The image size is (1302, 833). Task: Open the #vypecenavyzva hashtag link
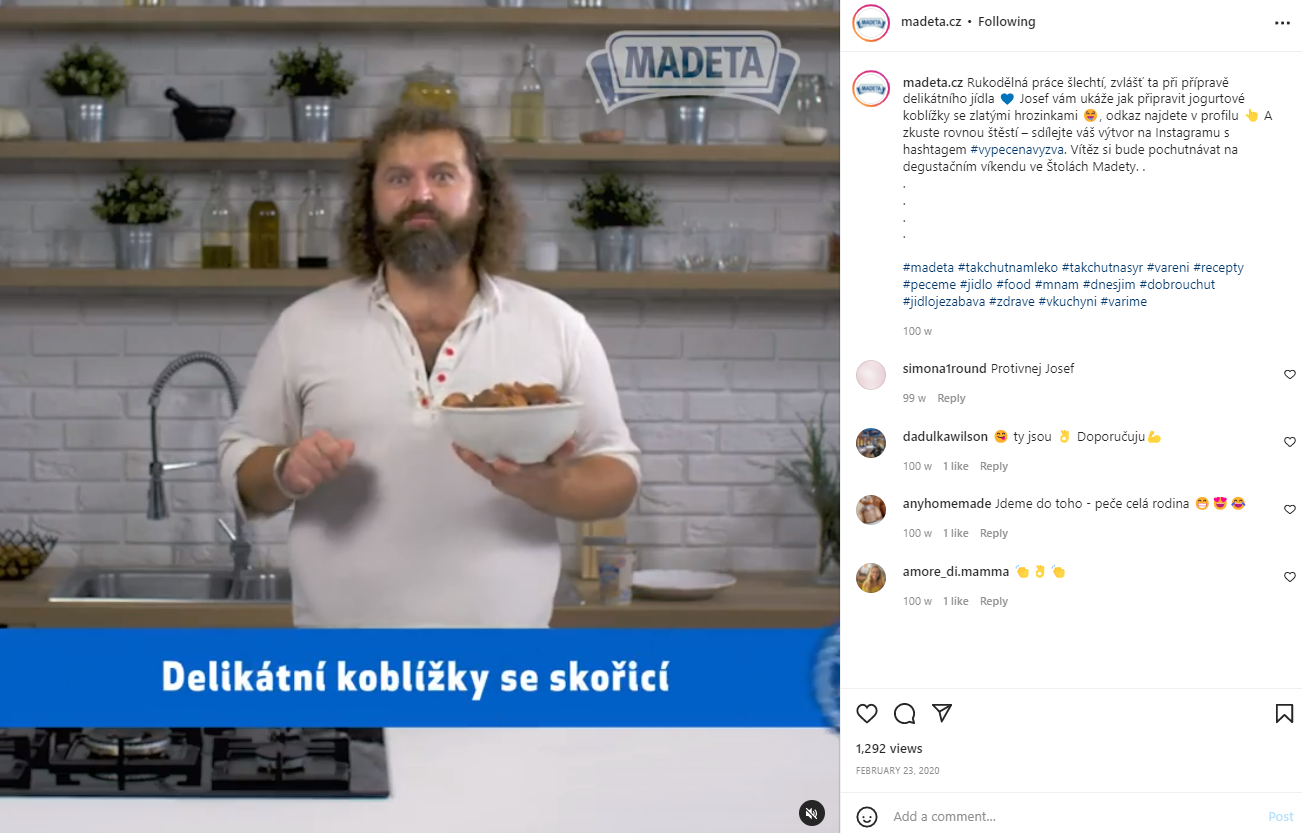1015,149
